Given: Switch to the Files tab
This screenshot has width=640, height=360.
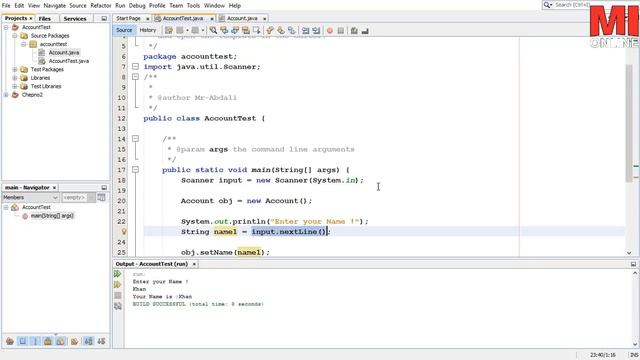Looking at the screenshot, I should [45, 18].
